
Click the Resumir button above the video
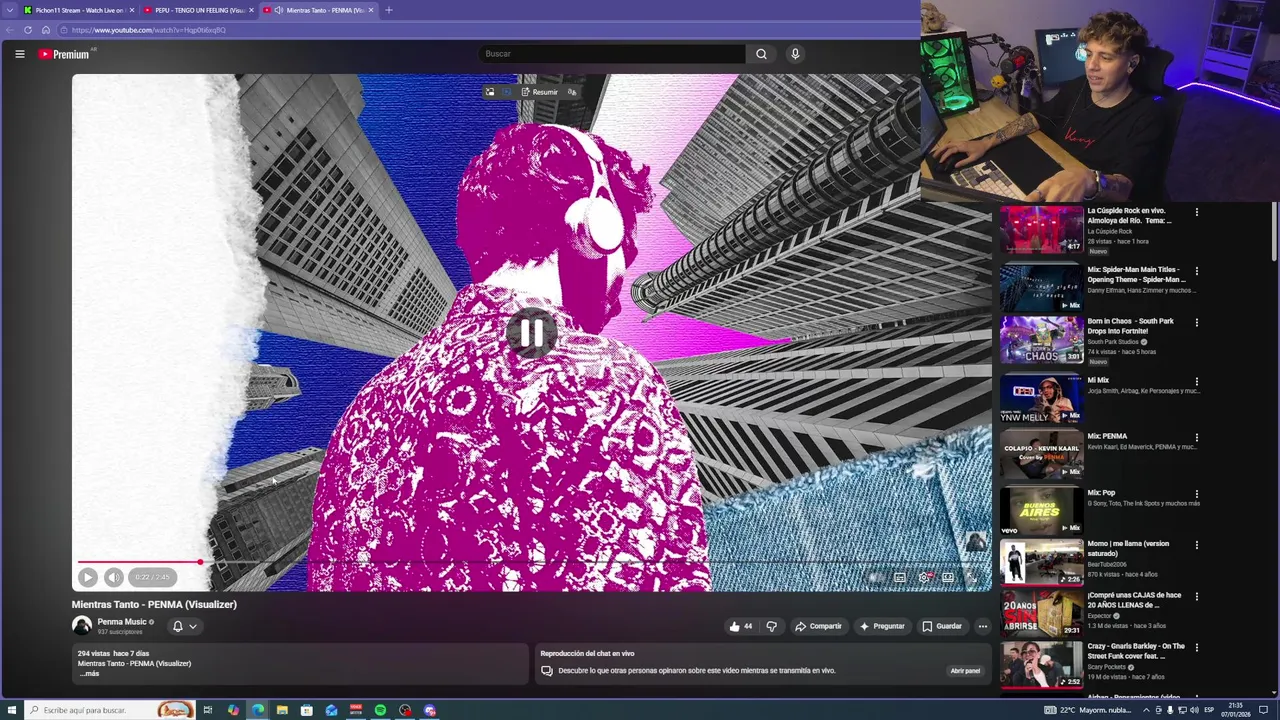pyautogui.click(x=540, y=92)
